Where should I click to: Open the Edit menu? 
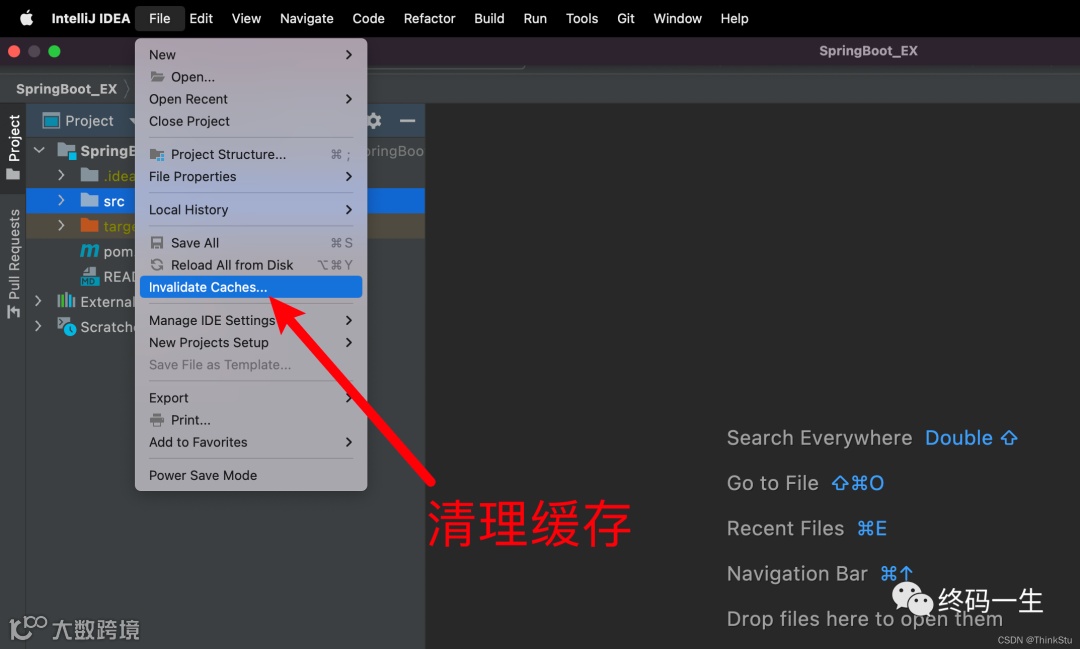pyautogui.click(x=201, y=19)
